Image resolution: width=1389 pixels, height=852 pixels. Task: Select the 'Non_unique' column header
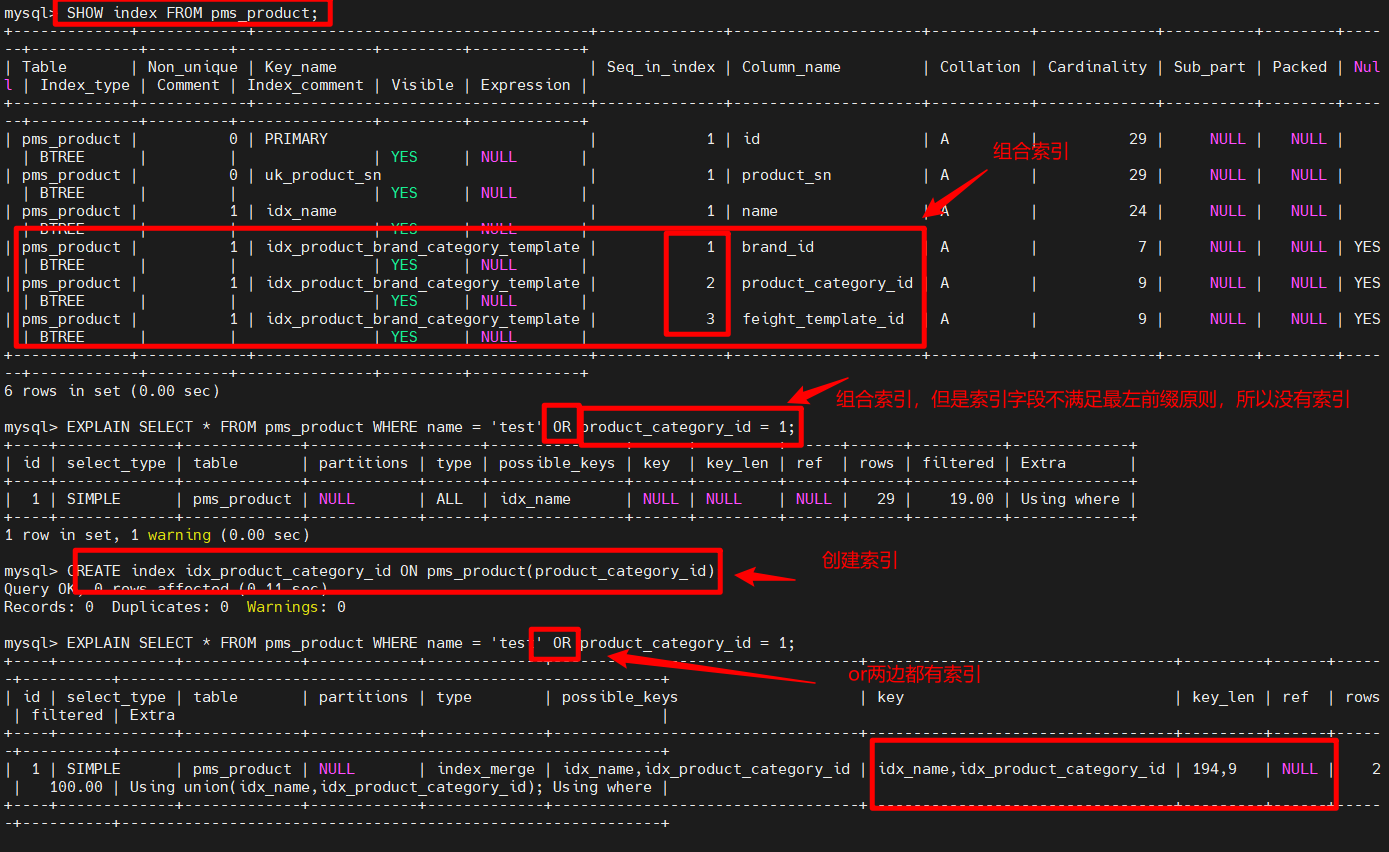[x=192, y=67]
